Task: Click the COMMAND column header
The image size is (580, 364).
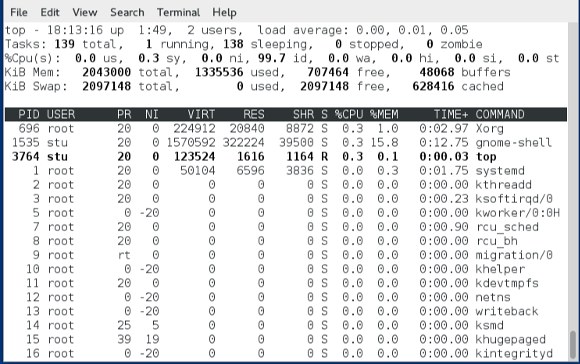Action: 500,114
